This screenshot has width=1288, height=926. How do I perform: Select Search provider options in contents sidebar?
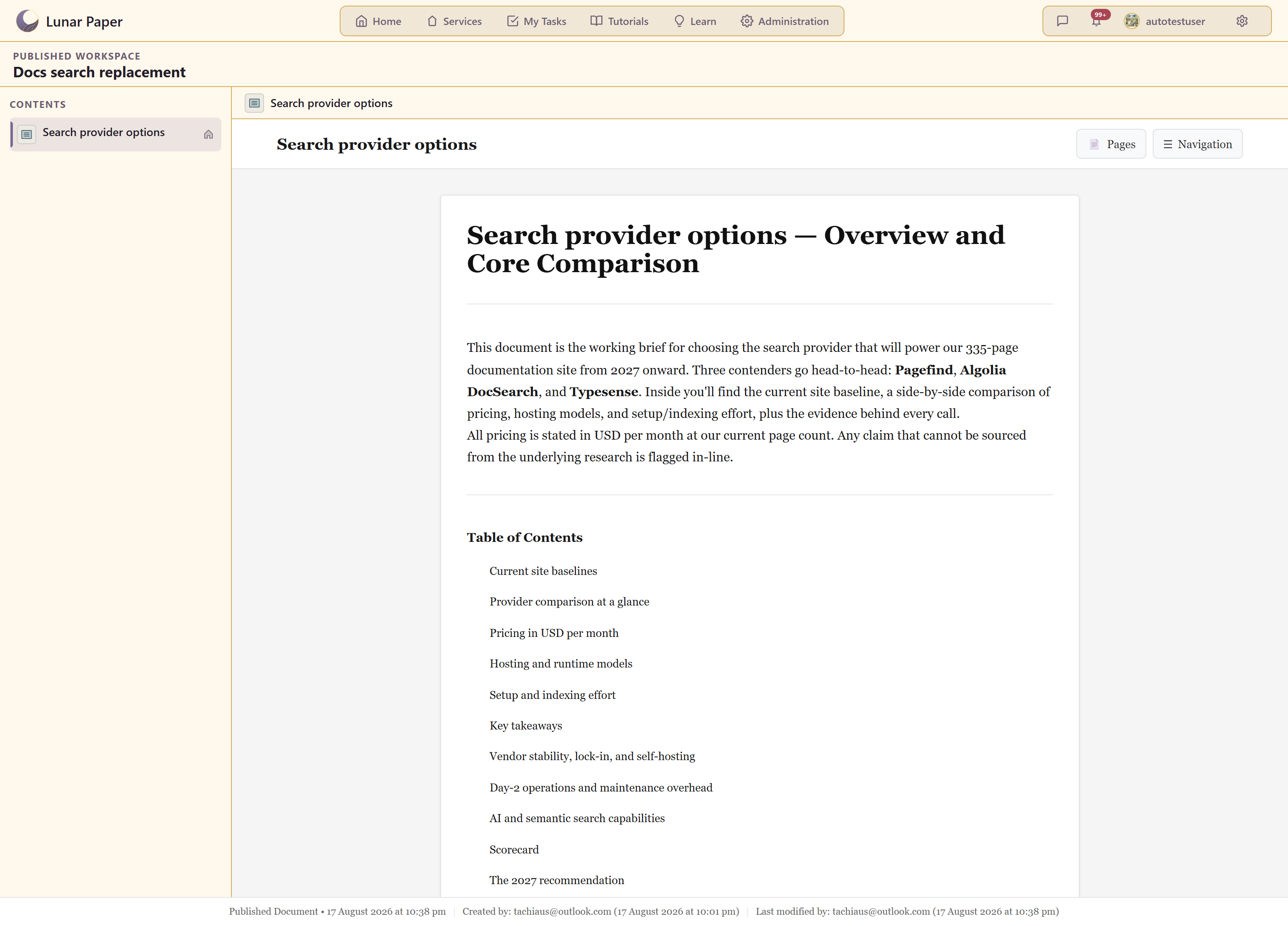click(x=116, y=134)
